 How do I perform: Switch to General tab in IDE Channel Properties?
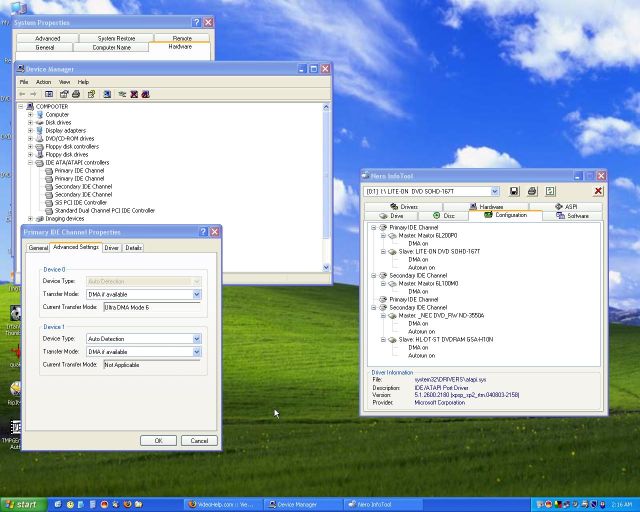[38, 248]
